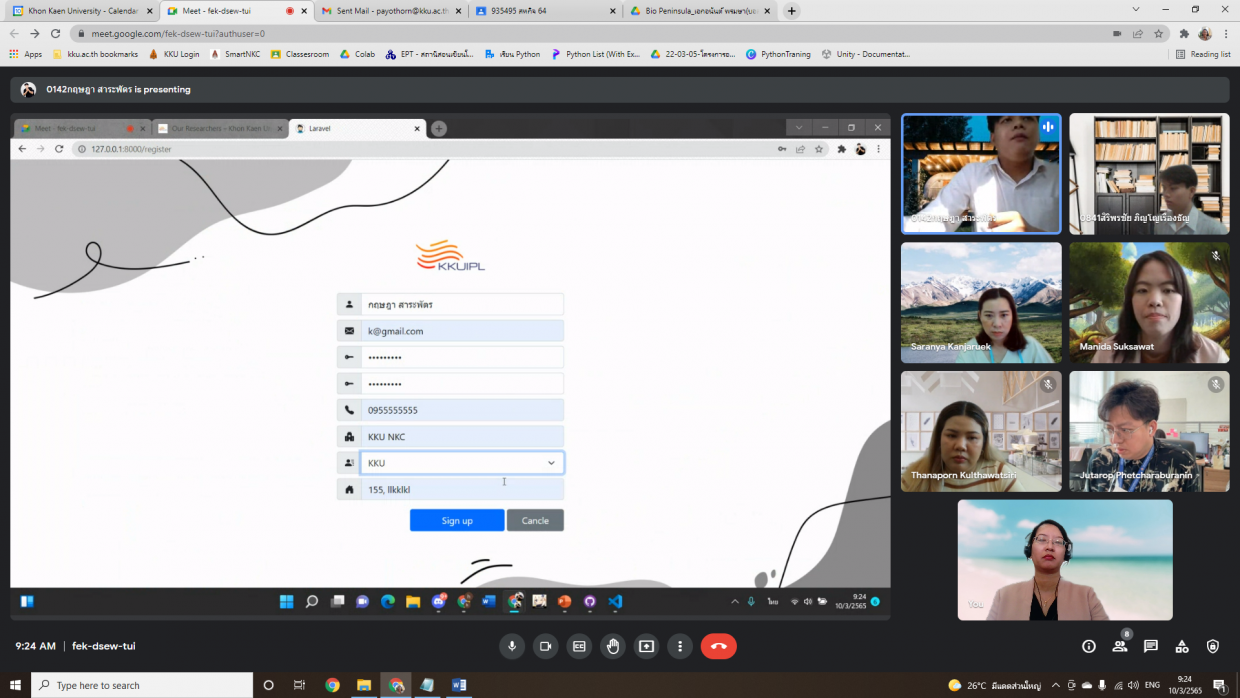Raise hand in the meeting
1240x698 pixels.
613,646
